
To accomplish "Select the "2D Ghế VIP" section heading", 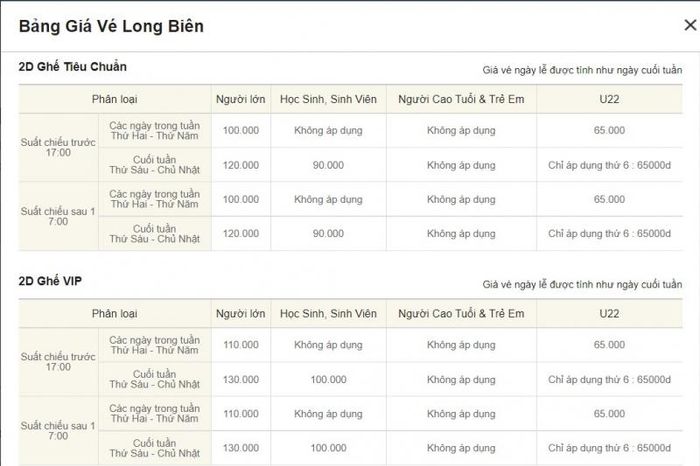I will (50, 281).
